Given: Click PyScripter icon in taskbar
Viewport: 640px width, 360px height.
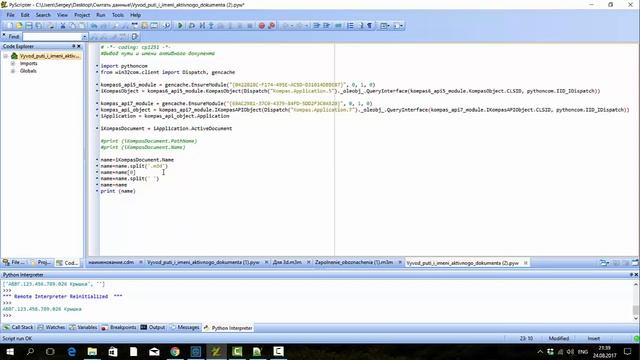Looking at the screenshot, I should coord(216,351).
